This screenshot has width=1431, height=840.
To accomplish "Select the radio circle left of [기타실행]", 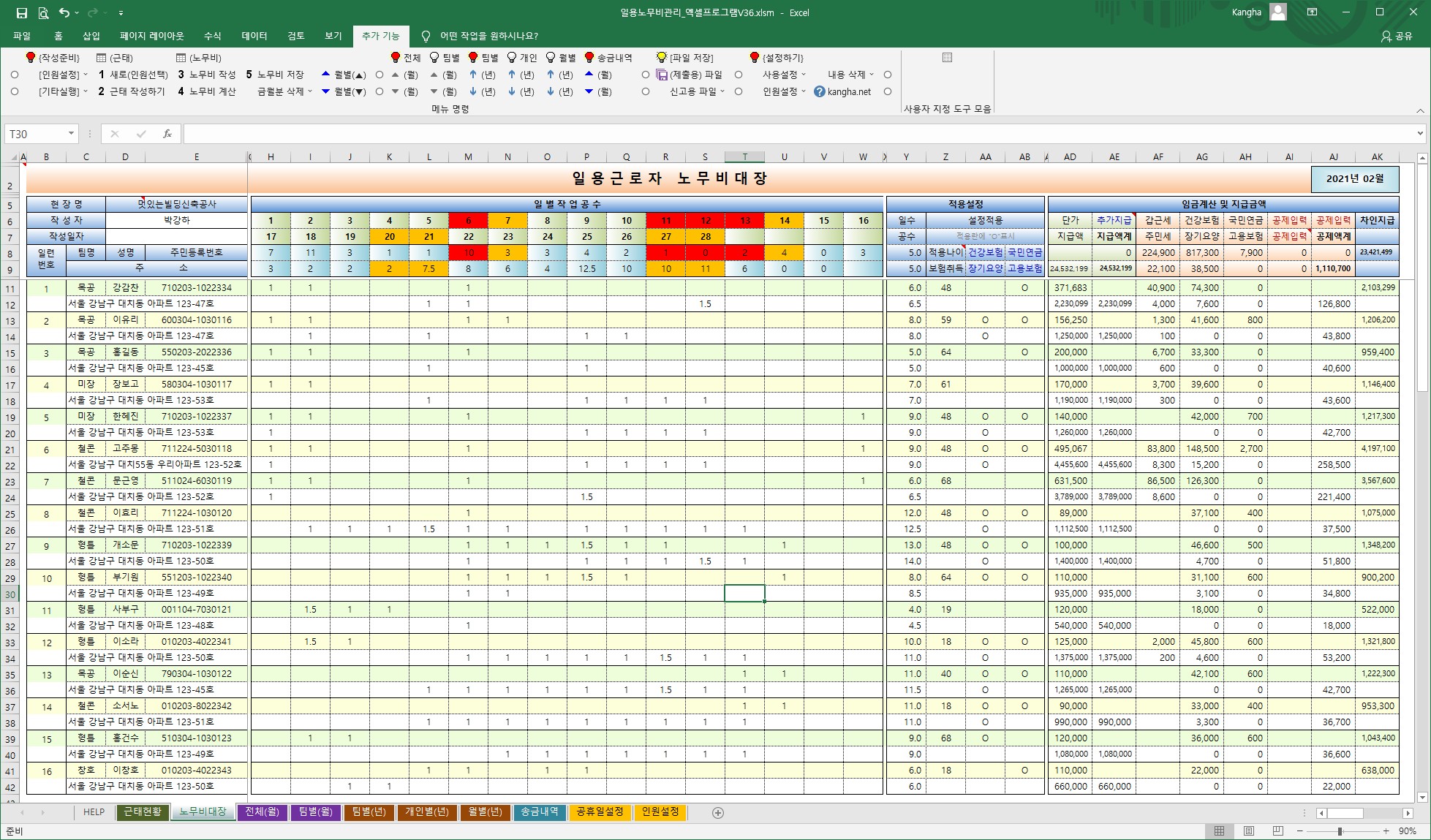I will click(15, 91).
